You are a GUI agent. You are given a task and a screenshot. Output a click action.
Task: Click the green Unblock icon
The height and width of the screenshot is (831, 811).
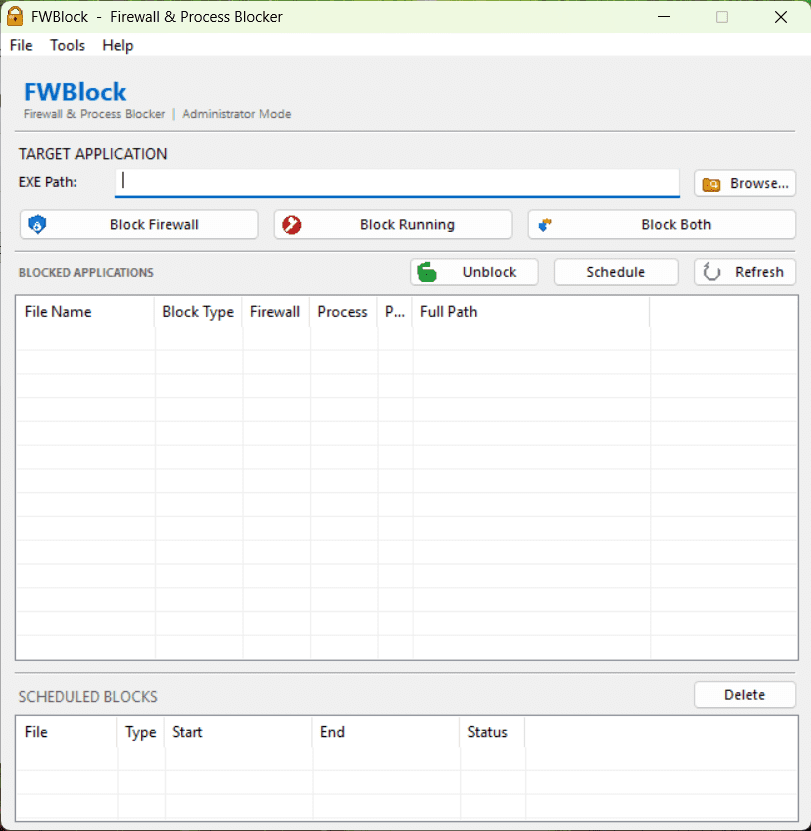(x=427, y=272)
